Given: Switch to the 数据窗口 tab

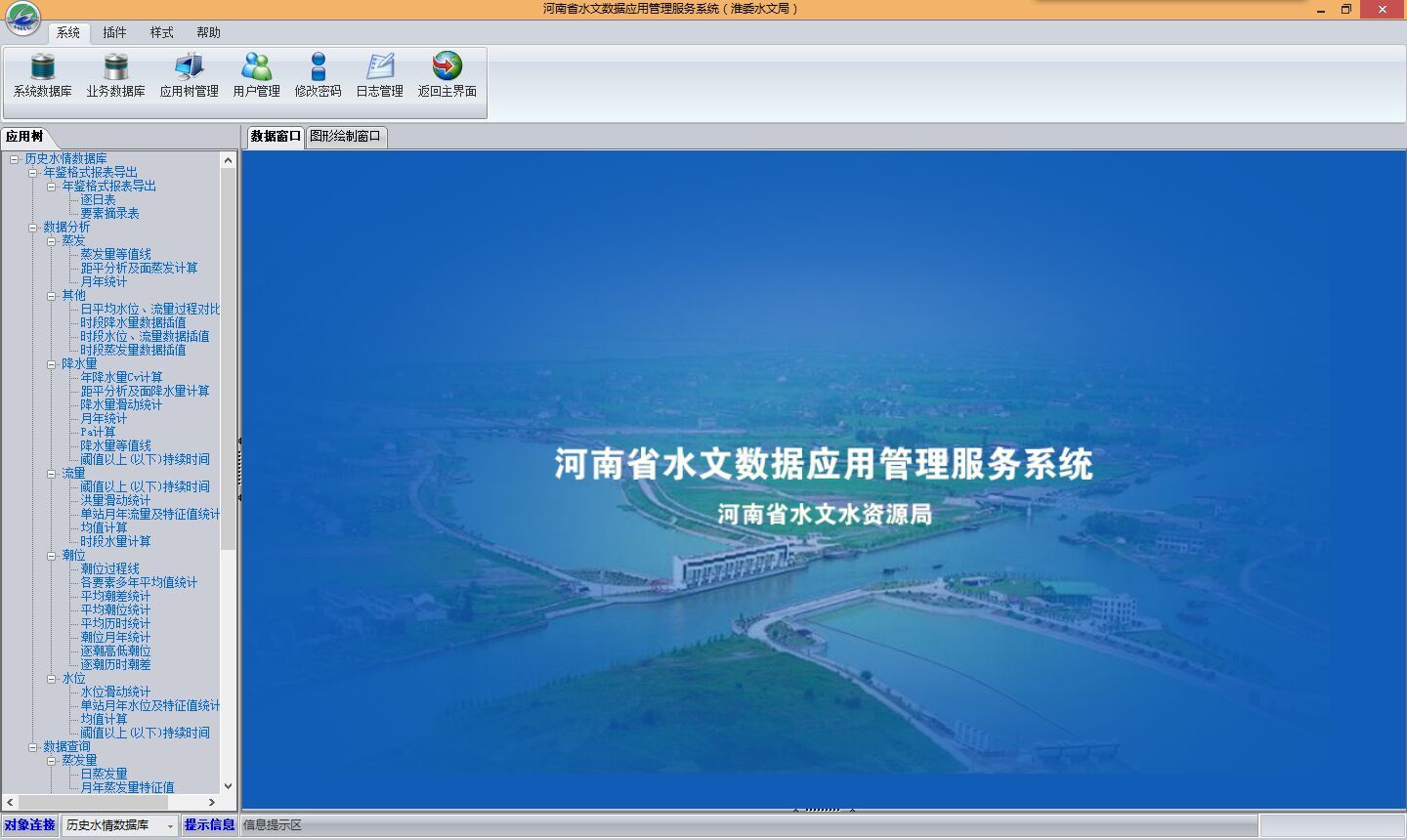Looking at the screenshot, I should 275,137.
